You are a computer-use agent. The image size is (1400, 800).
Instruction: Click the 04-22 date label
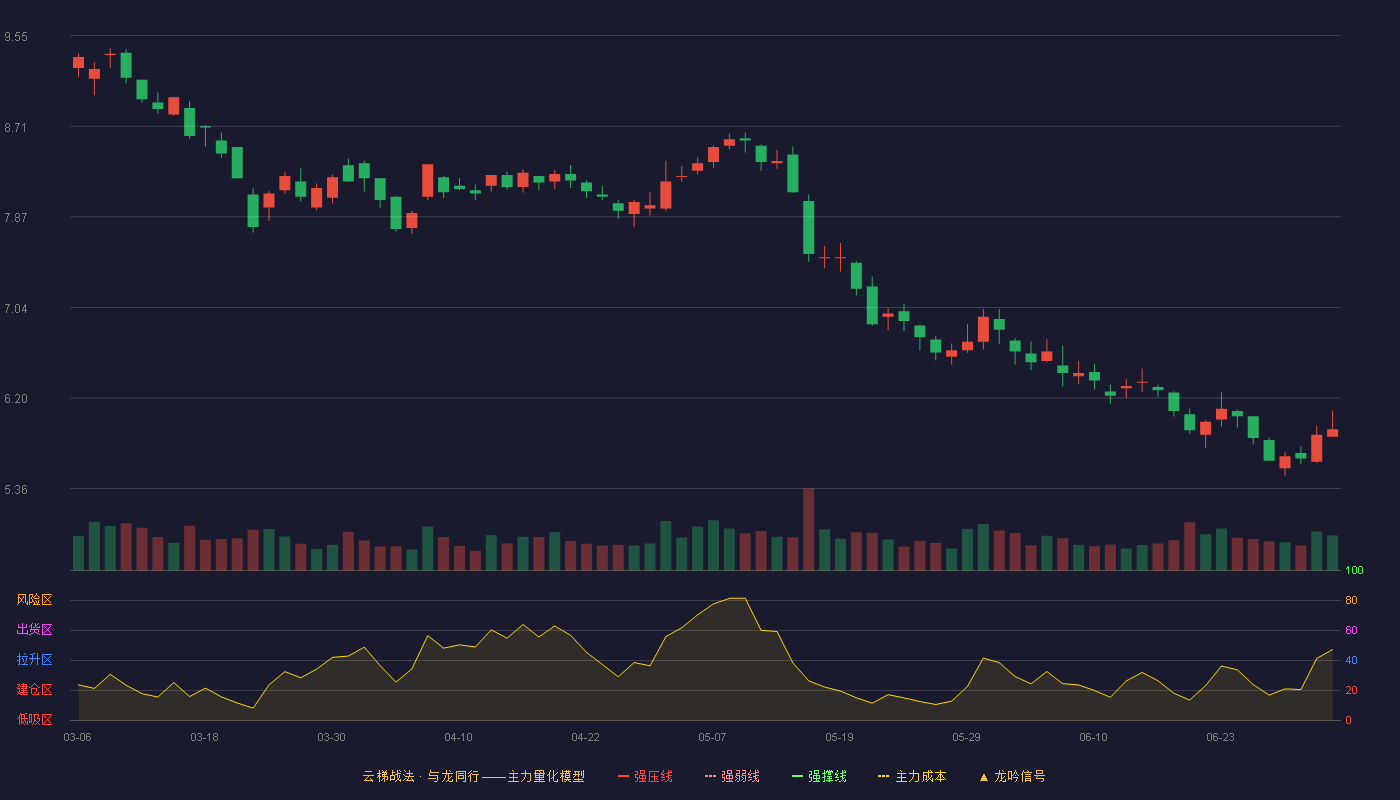click(585, 737)
